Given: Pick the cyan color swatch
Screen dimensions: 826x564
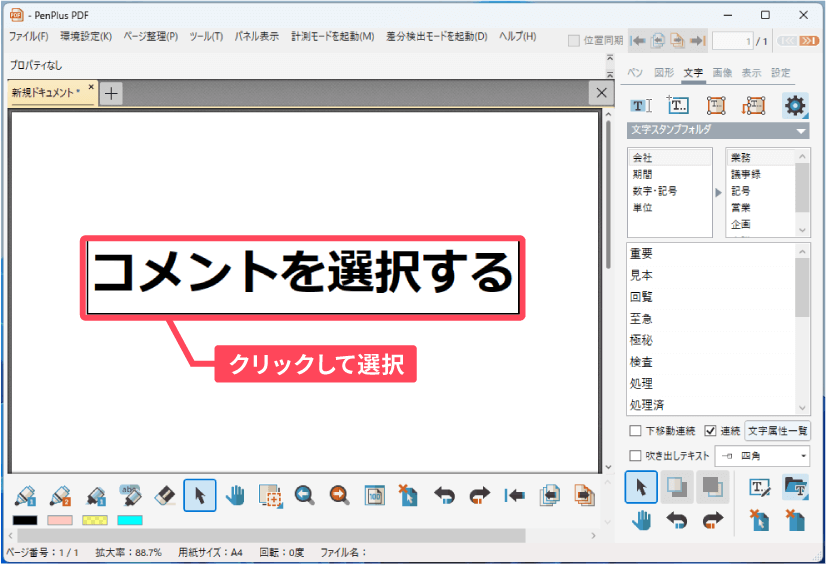Looking at the screenshot, I should point(130,520).
